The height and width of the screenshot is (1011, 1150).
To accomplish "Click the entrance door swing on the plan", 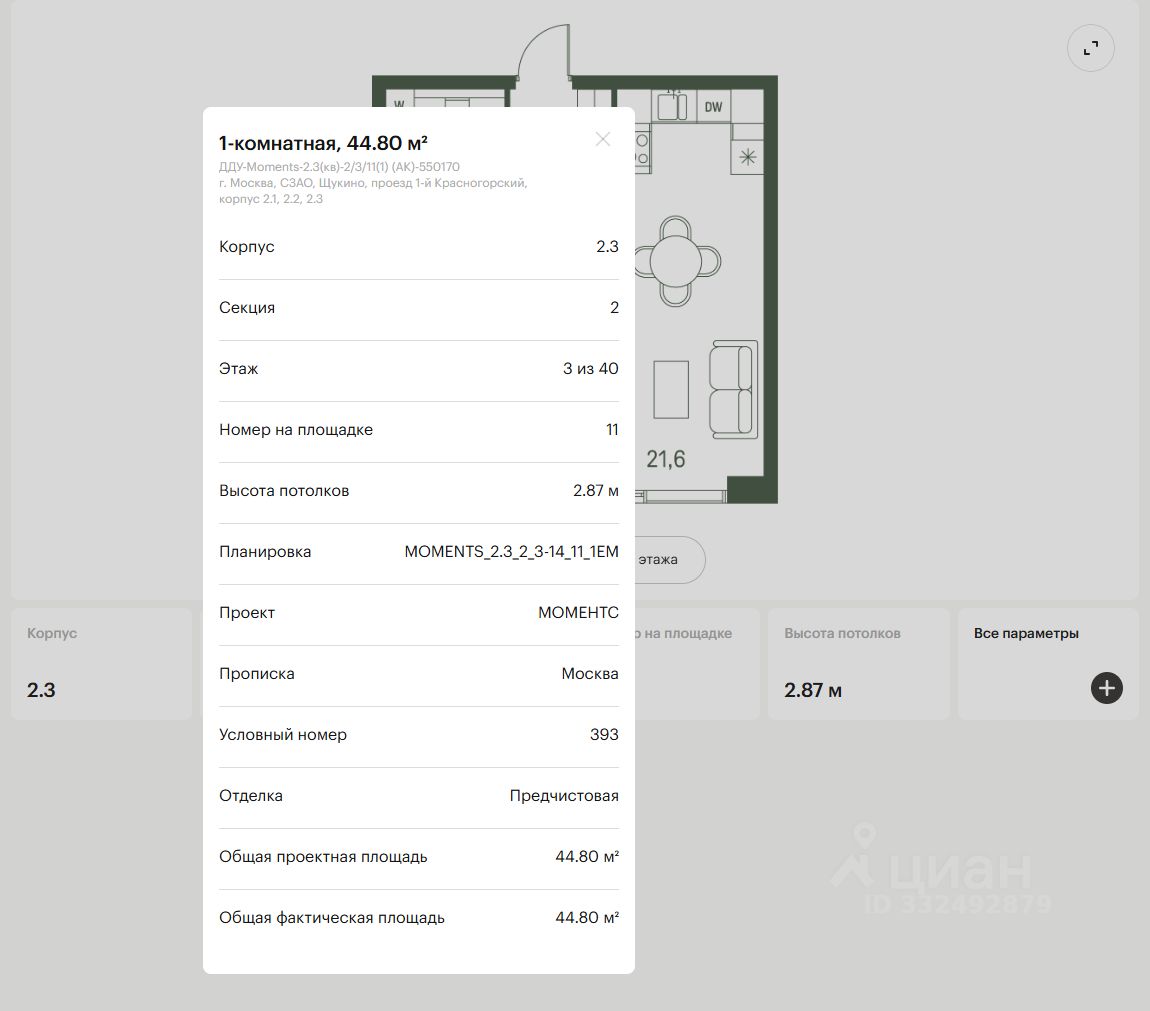I will point(543,52).
